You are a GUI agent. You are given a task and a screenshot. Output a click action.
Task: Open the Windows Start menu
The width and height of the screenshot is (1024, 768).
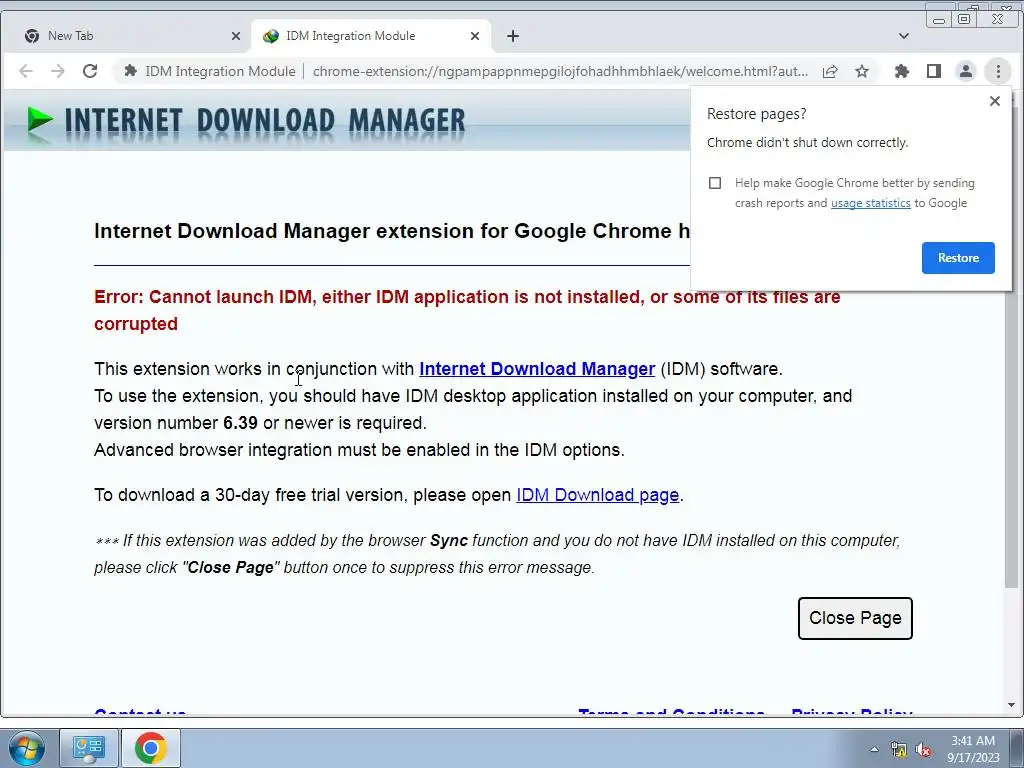click(26, 748)
